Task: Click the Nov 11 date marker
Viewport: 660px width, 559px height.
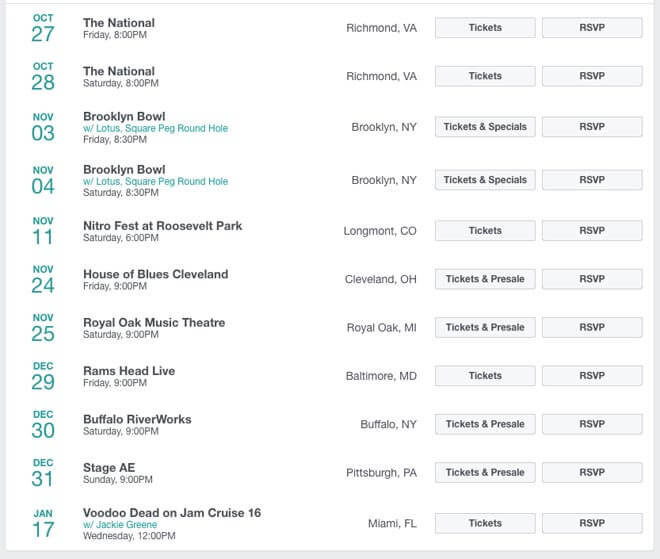Action: click(43, 231)
